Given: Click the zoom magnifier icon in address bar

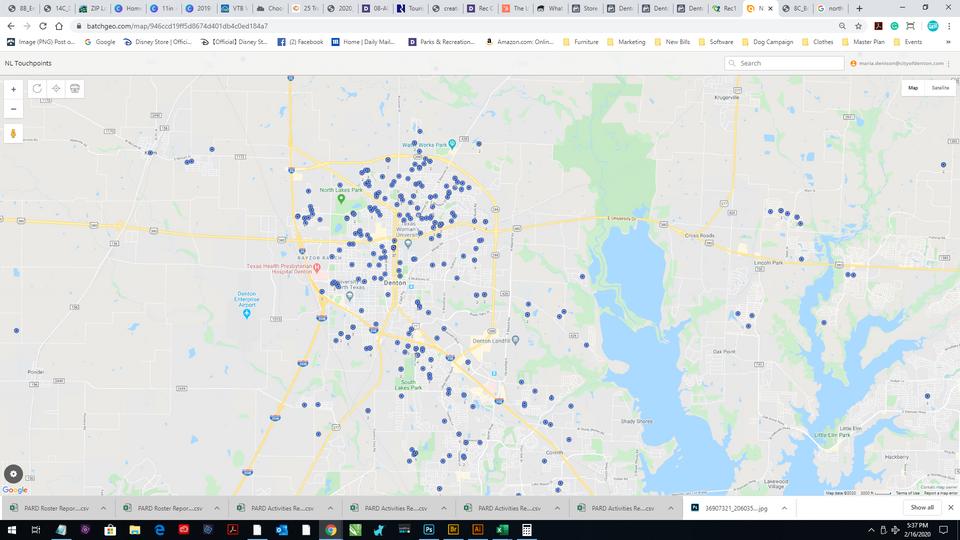Looking at the screenshot, I should tap(842, 26).
